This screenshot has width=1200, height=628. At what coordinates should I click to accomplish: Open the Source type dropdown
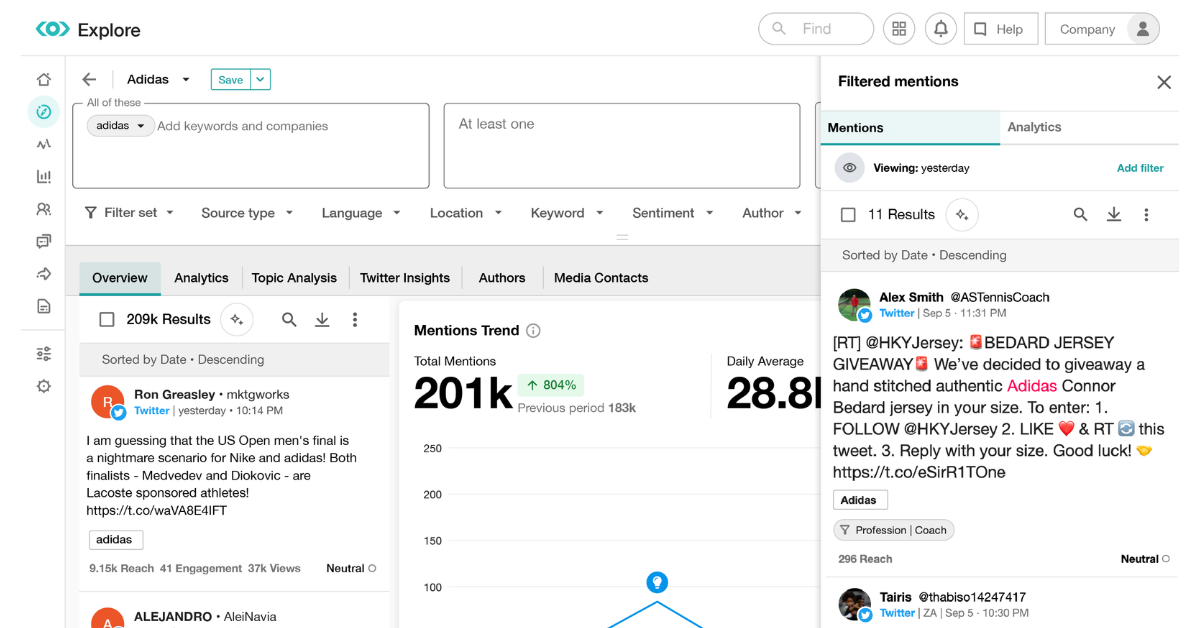click(x=247, y=213)
